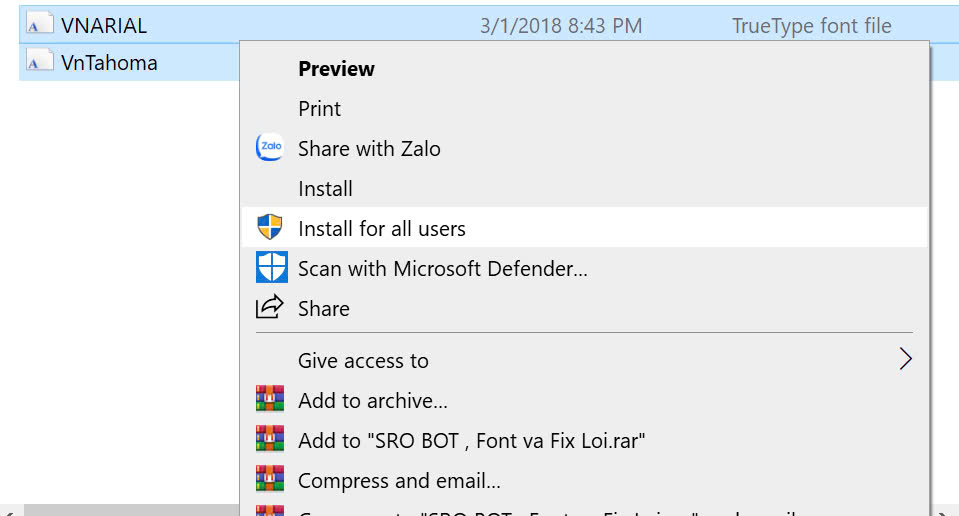Click the horizontal scrollbar track at bottom
The height and width of the screenshot is (516, 959).
(x=131, y=510)
